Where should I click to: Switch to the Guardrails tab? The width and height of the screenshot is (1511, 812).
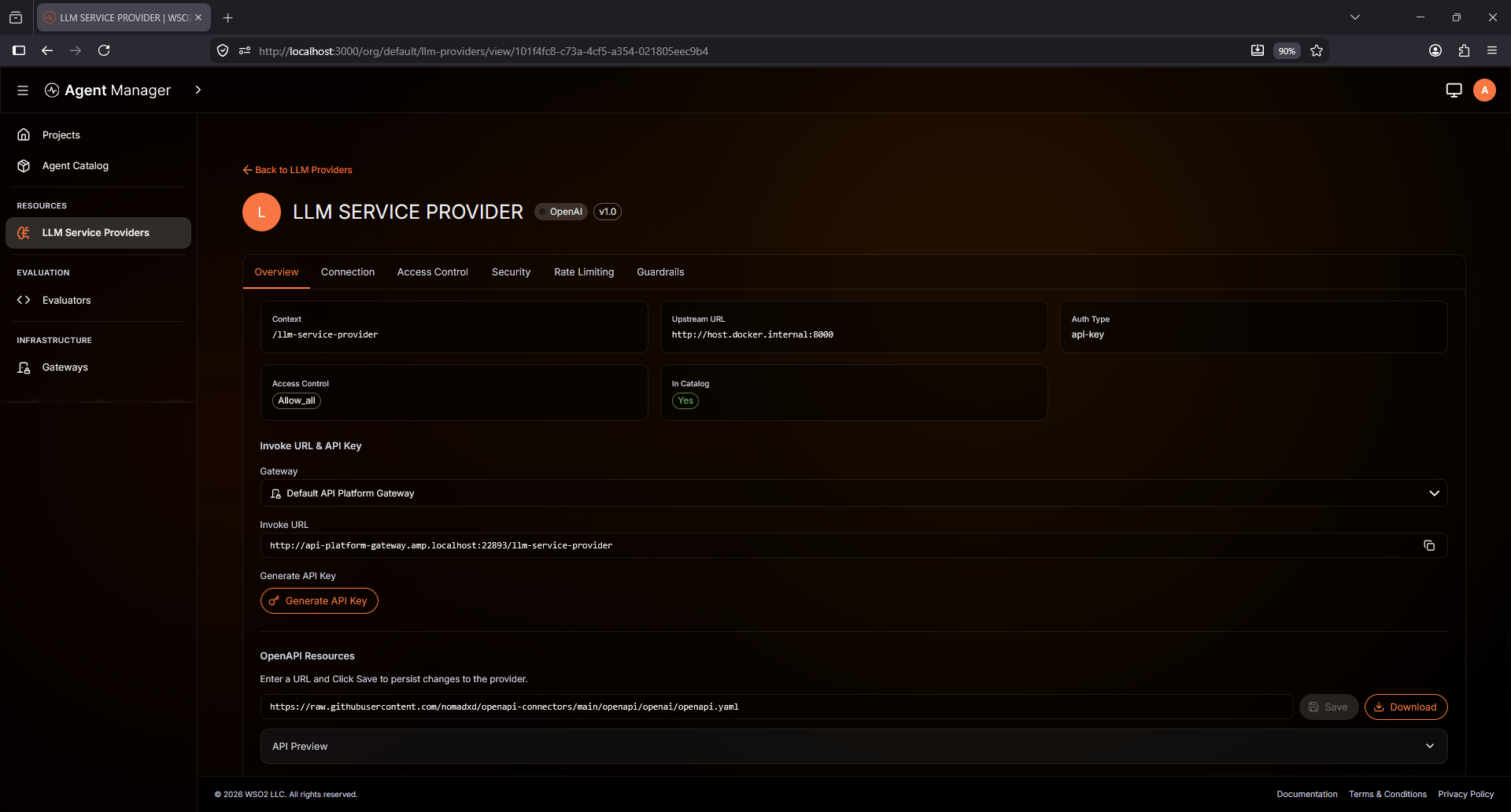(x=660, y=272)
